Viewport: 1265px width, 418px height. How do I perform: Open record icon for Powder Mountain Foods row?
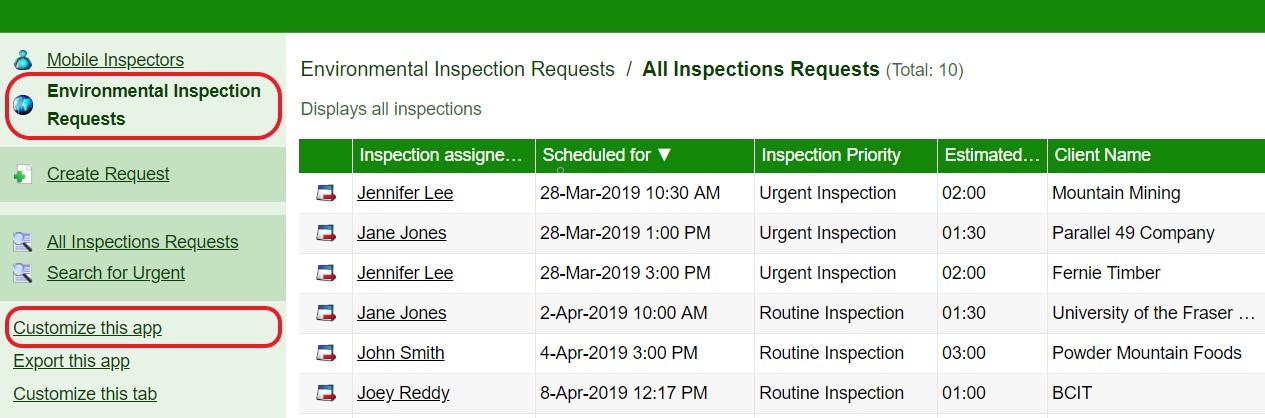pyautogui.click(x=325, y=353)
